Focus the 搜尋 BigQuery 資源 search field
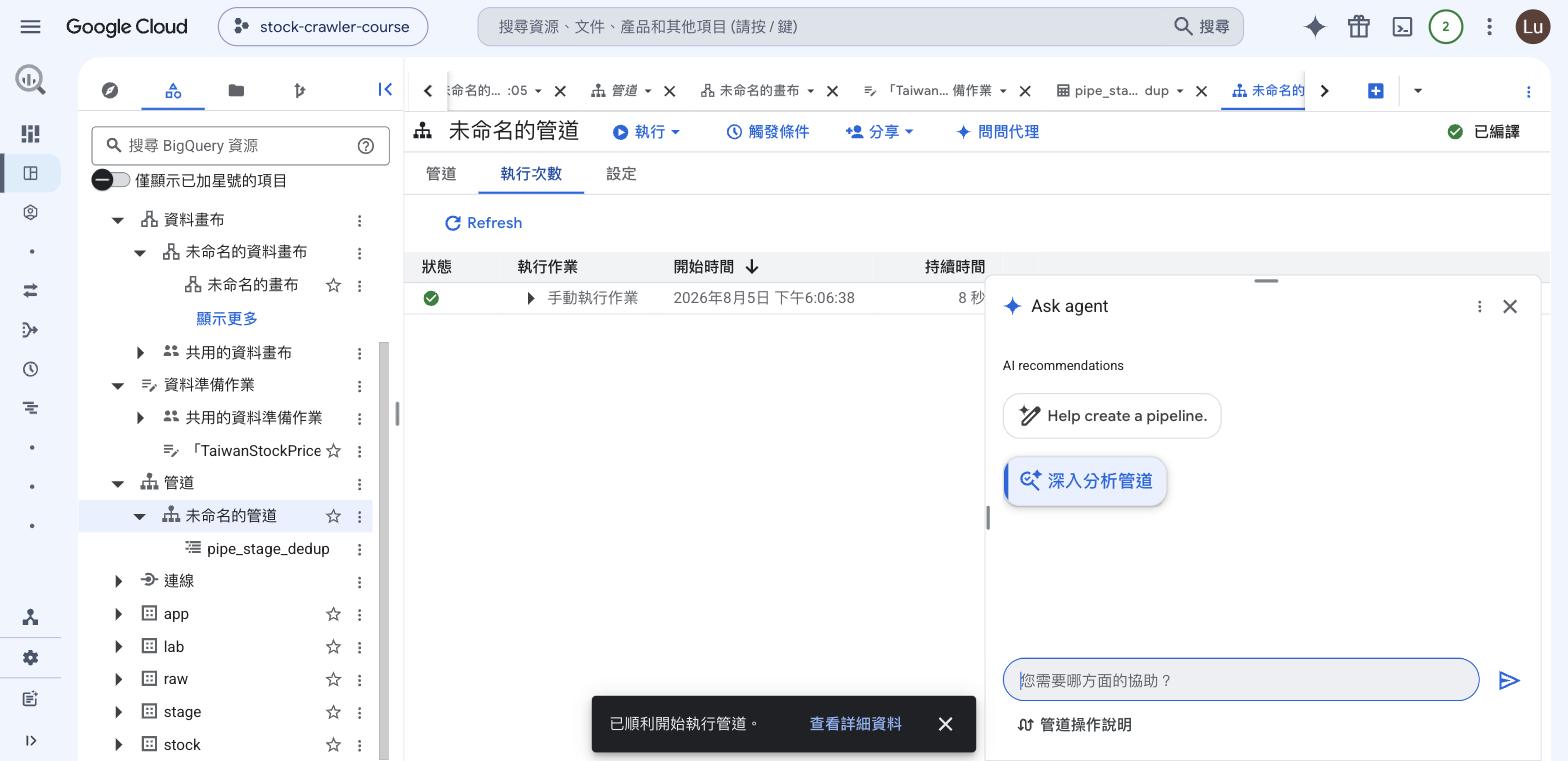Viewport: 1568px width, 761px height. coord(240,145)
